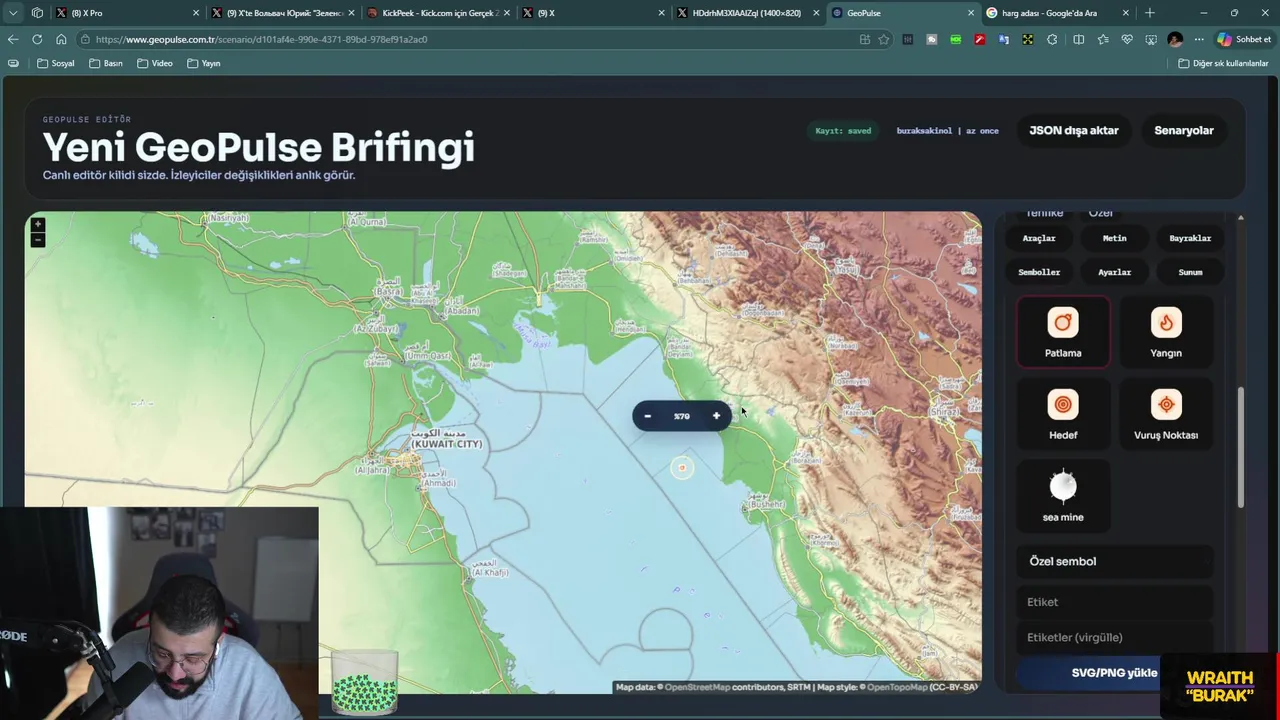Screen dimensions: 1280x720
Task: Close the GeoPulse browser tab
Action: [x=970, y=13]
